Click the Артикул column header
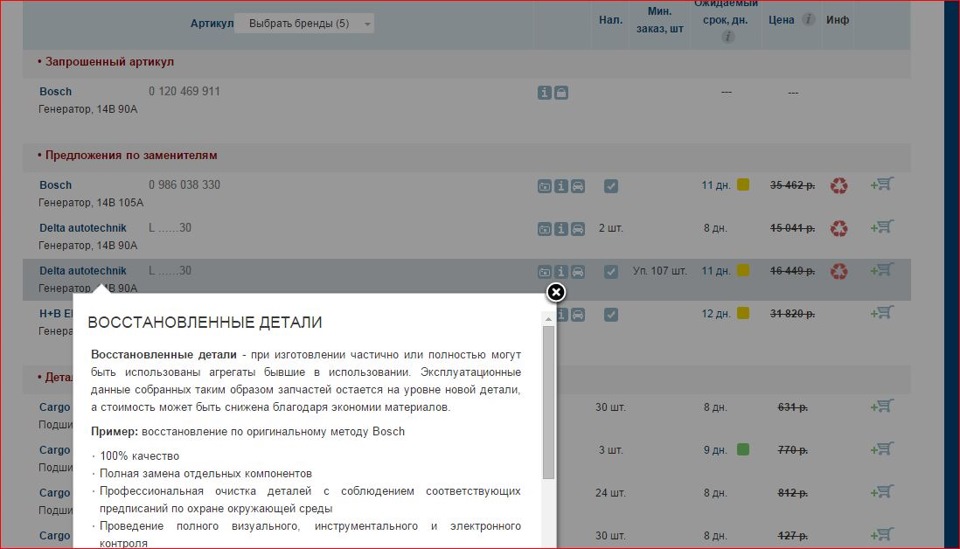 212,23
